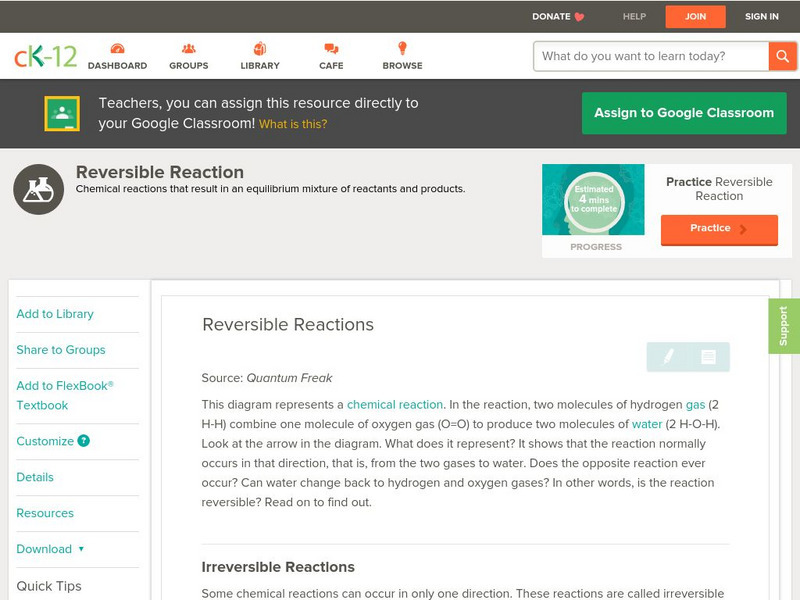The height and width of the screenshot is (600, 800).
Task: Click the 'Irreversible Reactions' heading
Action: [x=278, y=567]
